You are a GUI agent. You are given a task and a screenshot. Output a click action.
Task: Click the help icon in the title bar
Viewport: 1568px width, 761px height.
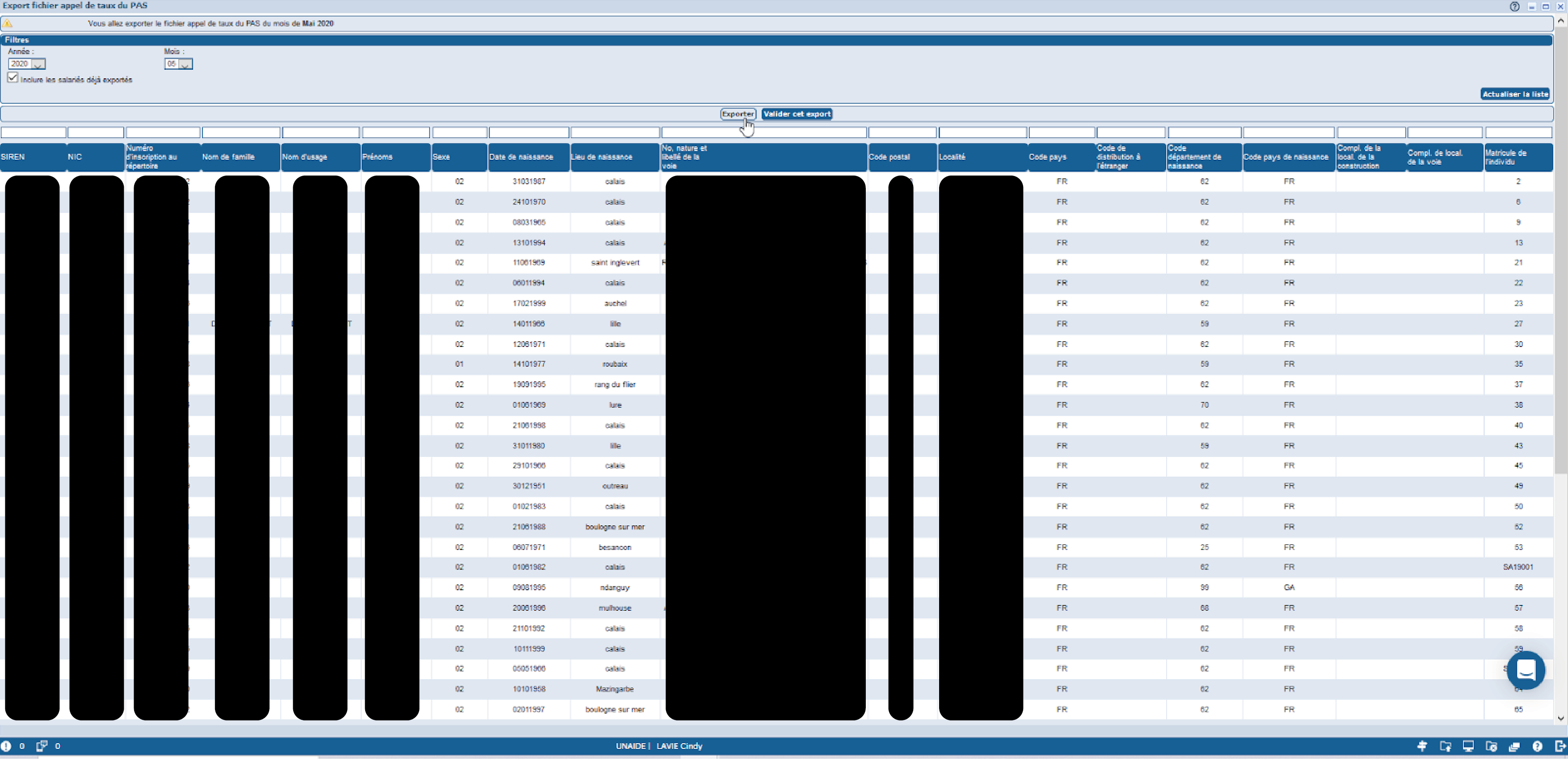coord(1514,6)
